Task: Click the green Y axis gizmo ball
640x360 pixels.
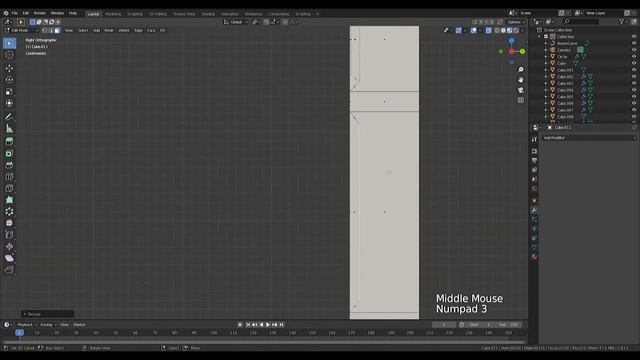Action: [522, 51]
